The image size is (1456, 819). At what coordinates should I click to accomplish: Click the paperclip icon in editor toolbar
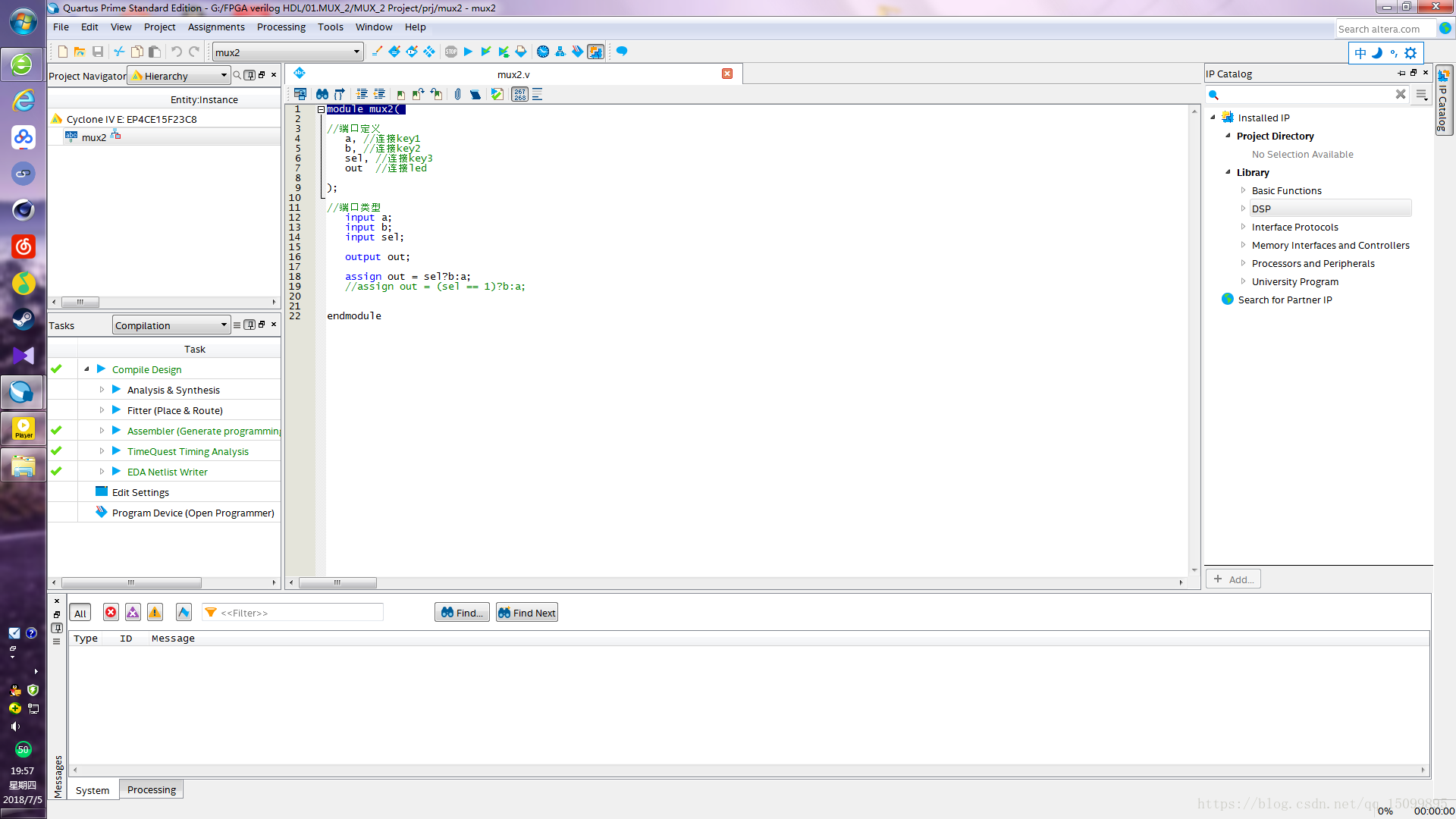(457, 94)
